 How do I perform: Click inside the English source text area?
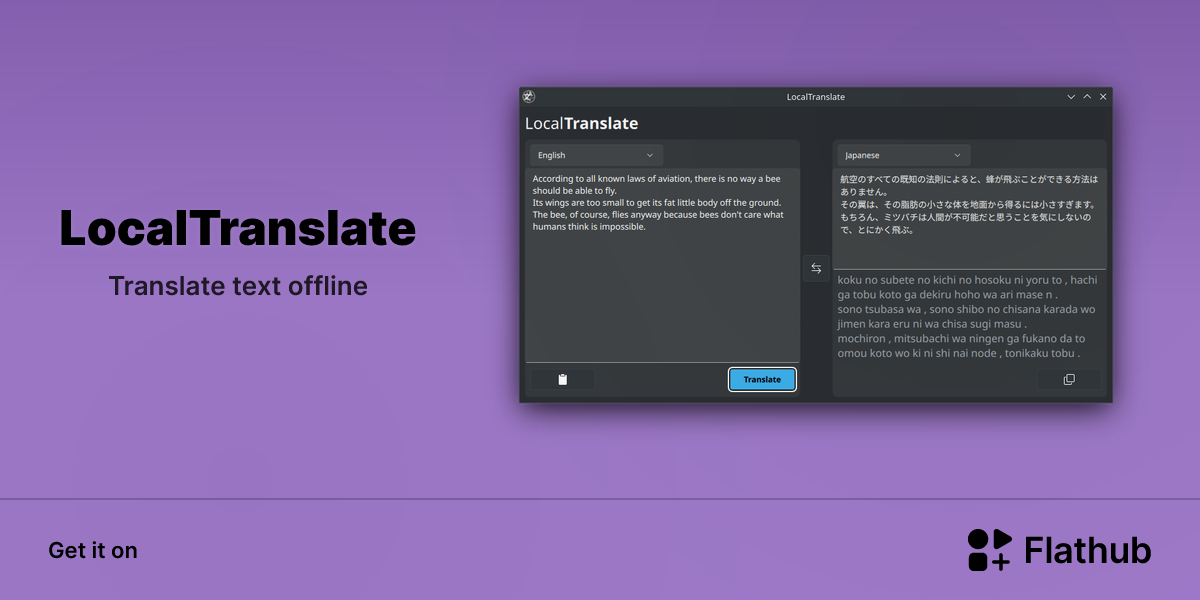click(662, 265)
